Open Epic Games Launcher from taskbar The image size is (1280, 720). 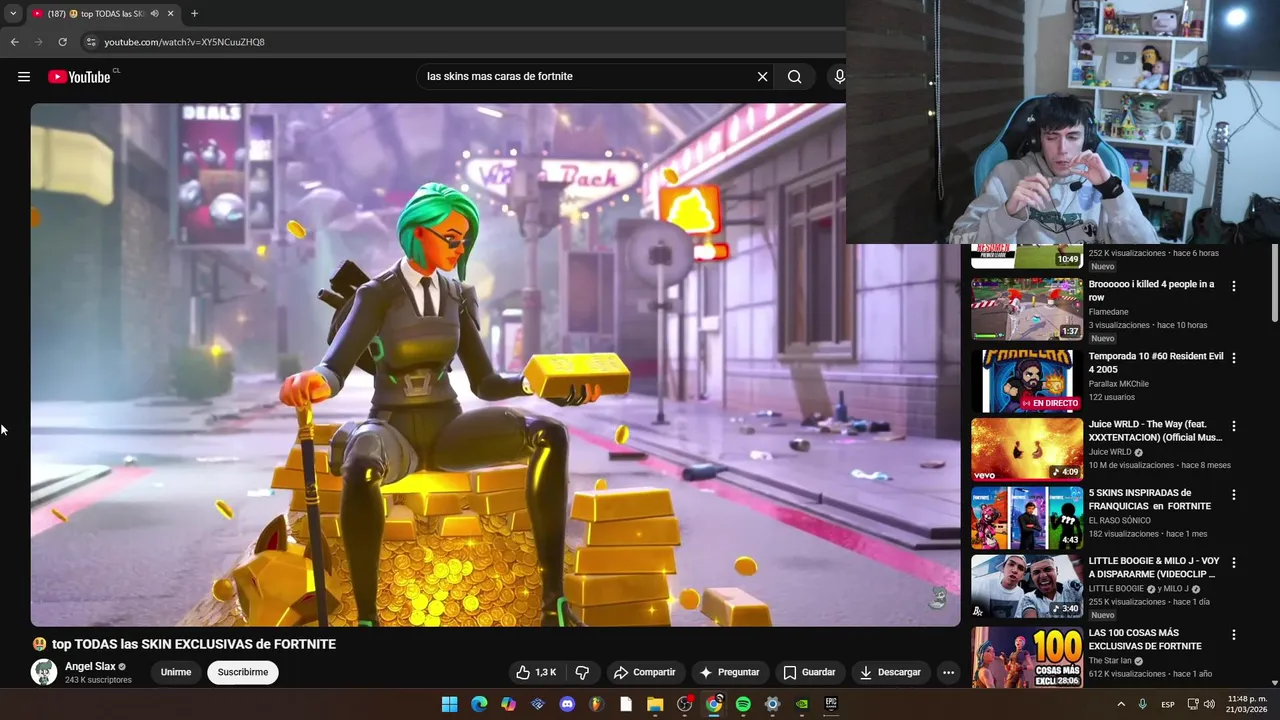click(x=831, y=704)
